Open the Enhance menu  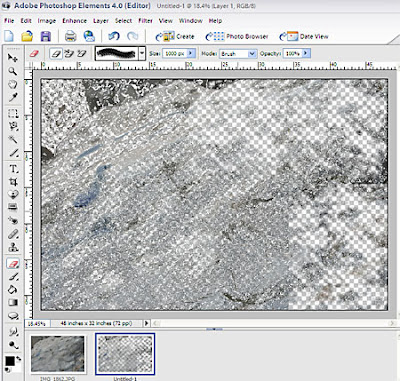click(74, 21)
